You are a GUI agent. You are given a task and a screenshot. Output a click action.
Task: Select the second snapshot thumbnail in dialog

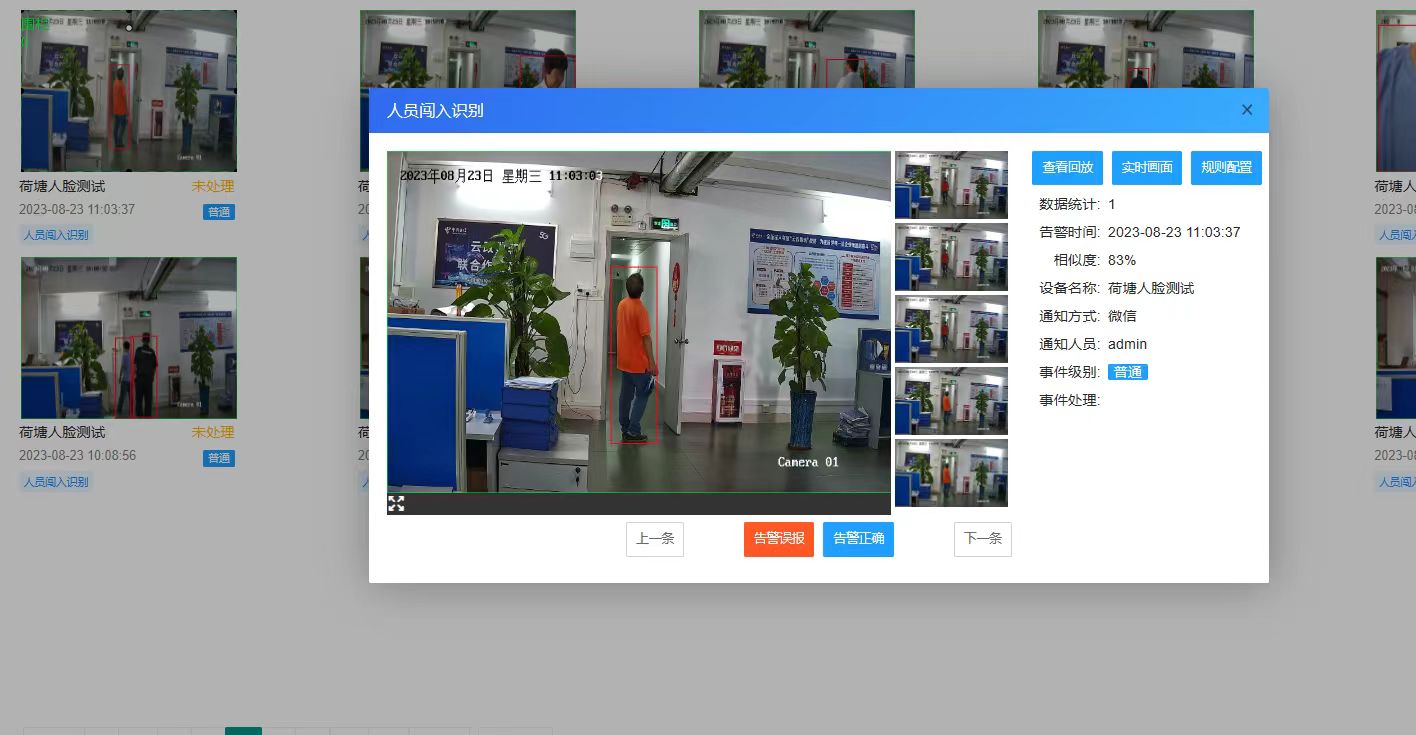tap(951, 257)
